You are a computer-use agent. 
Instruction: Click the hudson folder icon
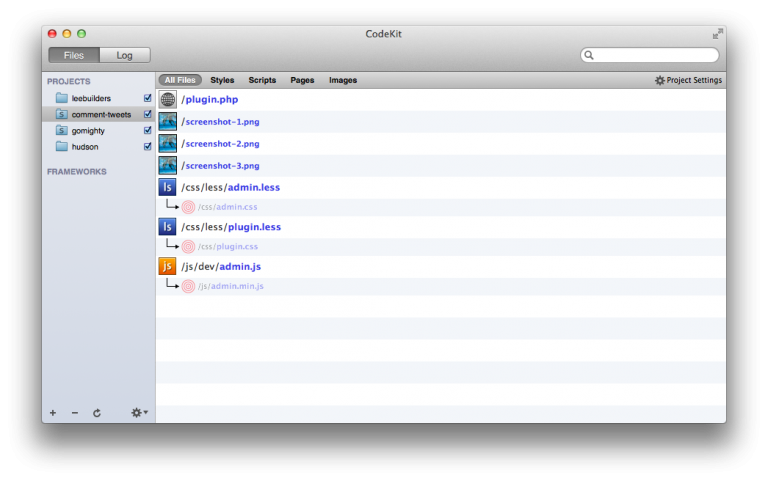62,146
